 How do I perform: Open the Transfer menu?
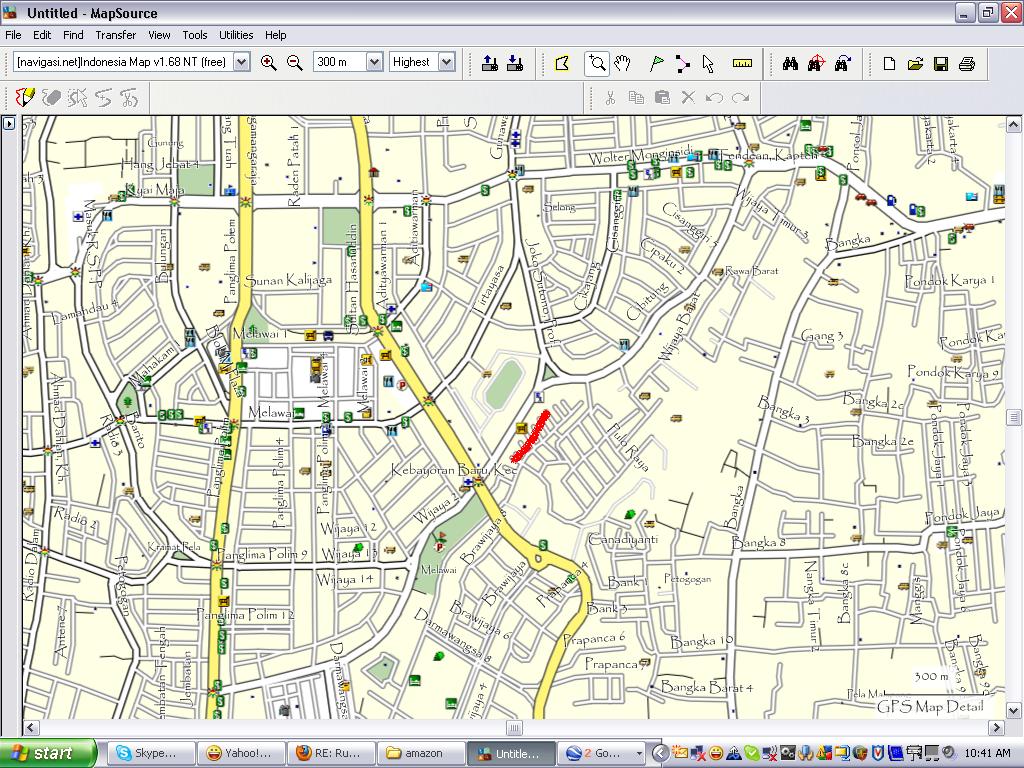(x=116, y=35)
